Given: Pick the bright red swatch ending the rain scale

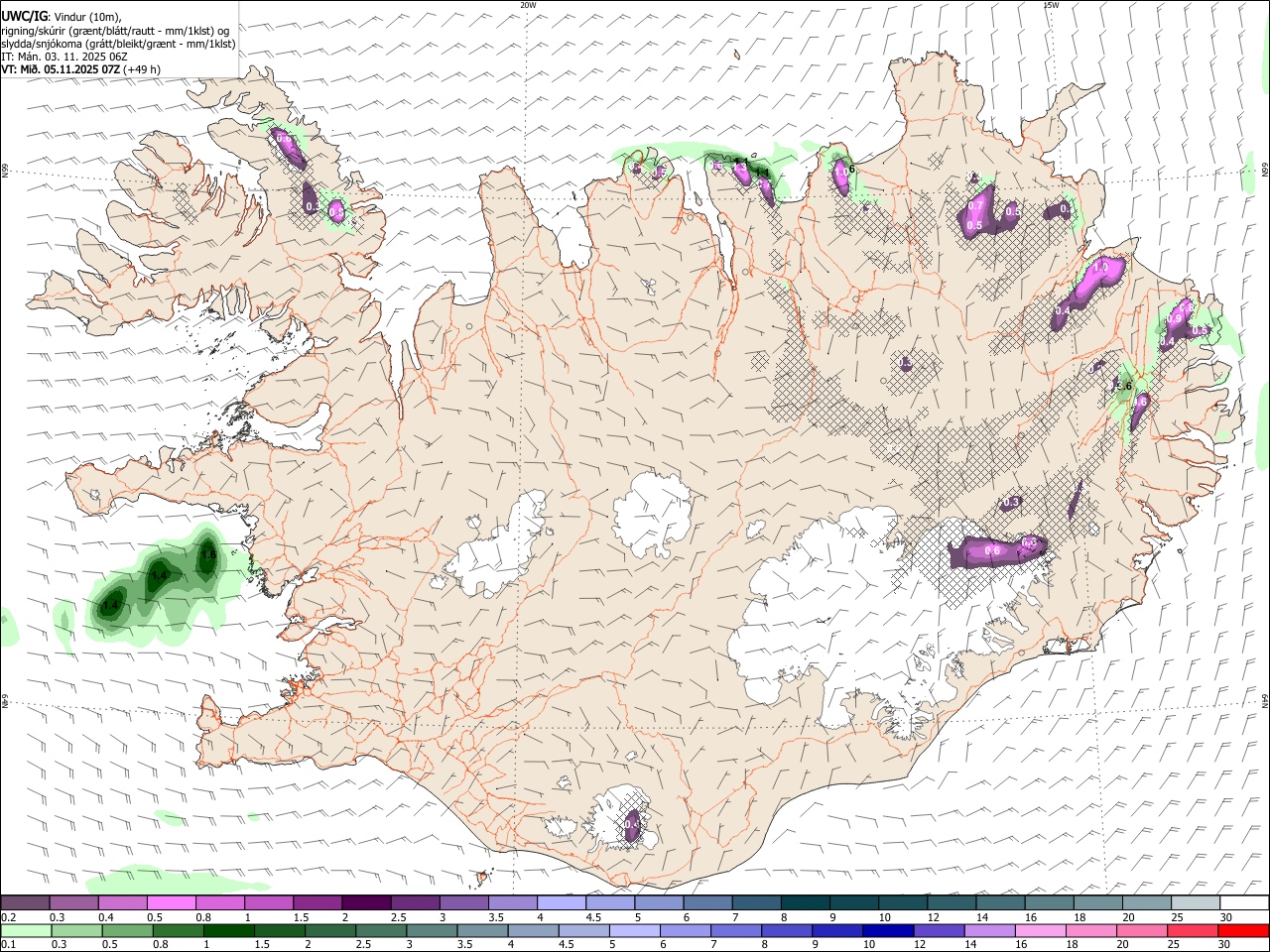Looking at the screenshot, I should click(1243, 931).
